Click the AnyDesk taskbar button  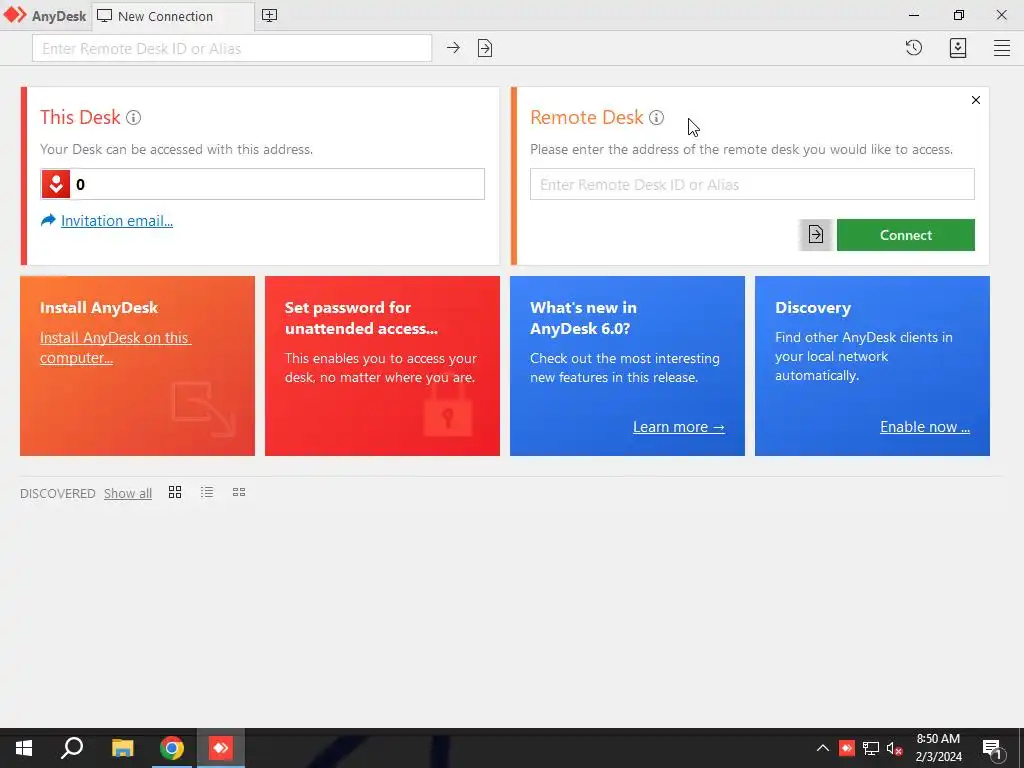(x=221, y=748)
